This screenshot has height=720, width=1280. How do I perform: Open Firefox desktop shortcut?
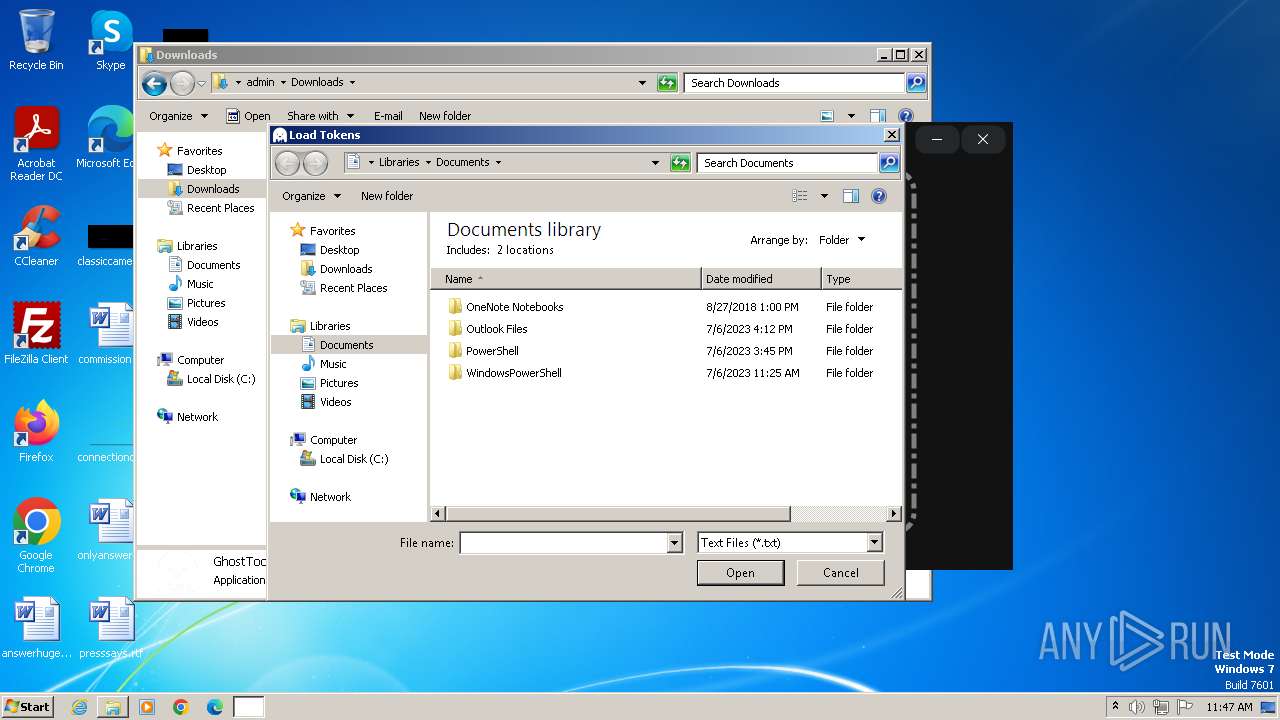[x=36, y=432]
